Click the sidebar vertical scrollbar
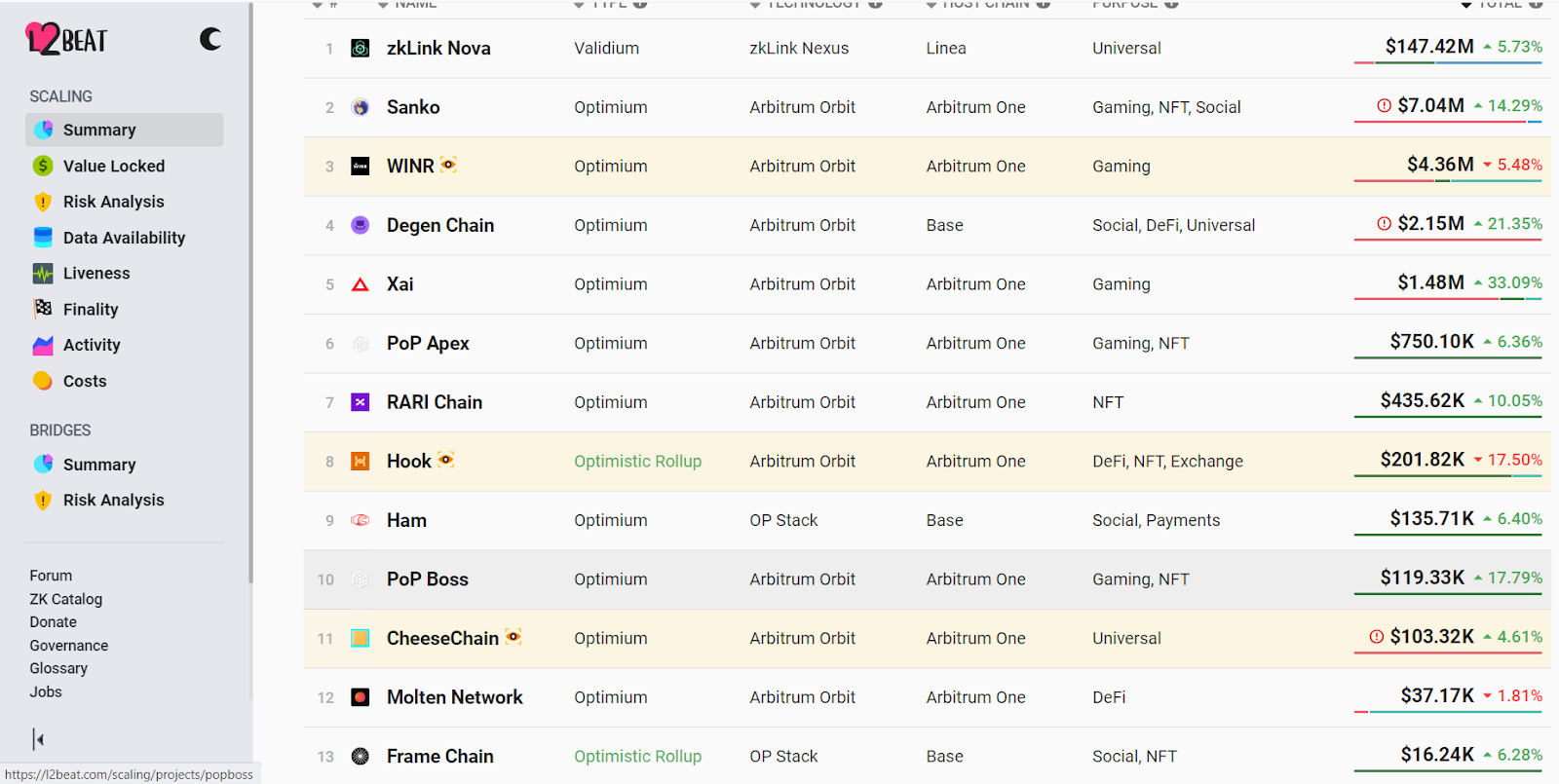Viewport: 1559px width, 784px height. pyautogui.click(x=250, y=292)
